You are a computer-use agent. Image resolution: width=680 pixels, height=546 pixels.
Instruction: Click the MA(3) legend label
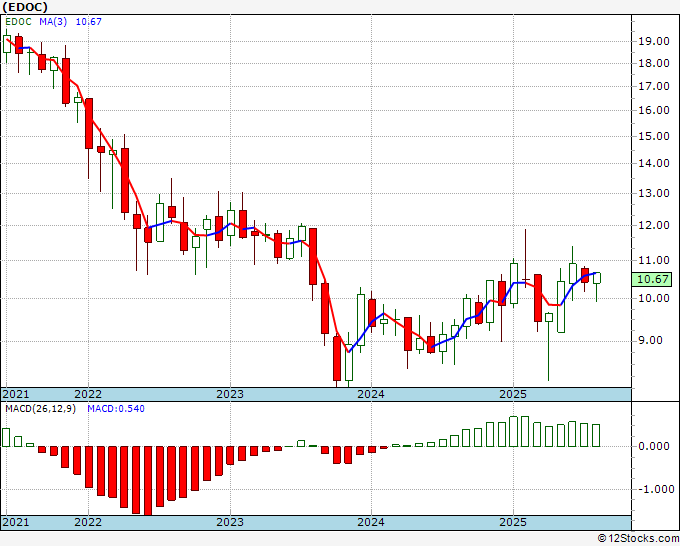[x=53, y=22]
